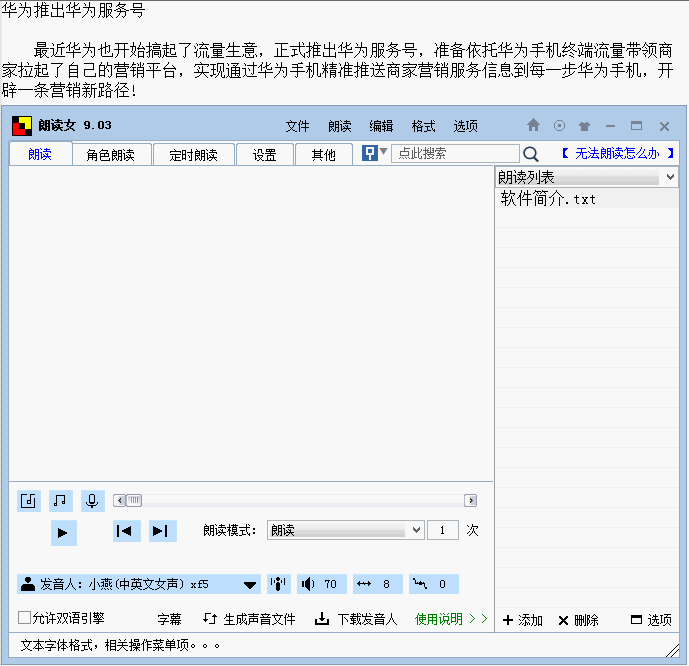
Task: Open the 字幕 subtitles button
Action: click(169, 619)
